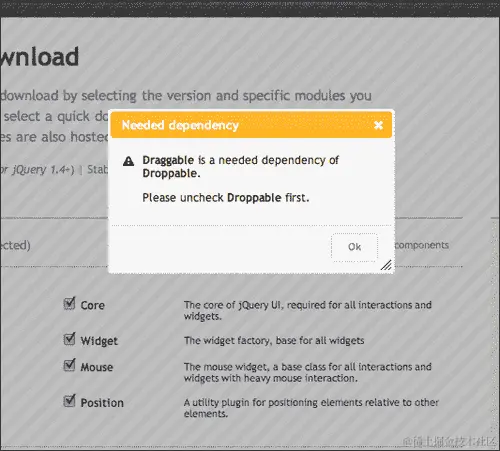Click the dialog resize grip icon
This screenshot has height=451, width=500.
386,265
